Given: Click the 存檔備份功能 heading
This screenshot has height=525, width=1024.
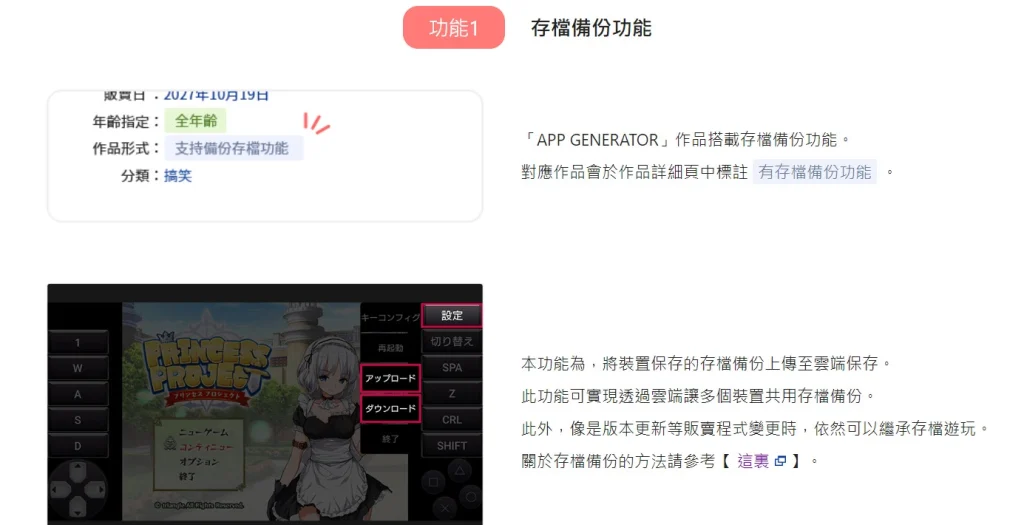Looking at the screenshot, I should [591, 28].
